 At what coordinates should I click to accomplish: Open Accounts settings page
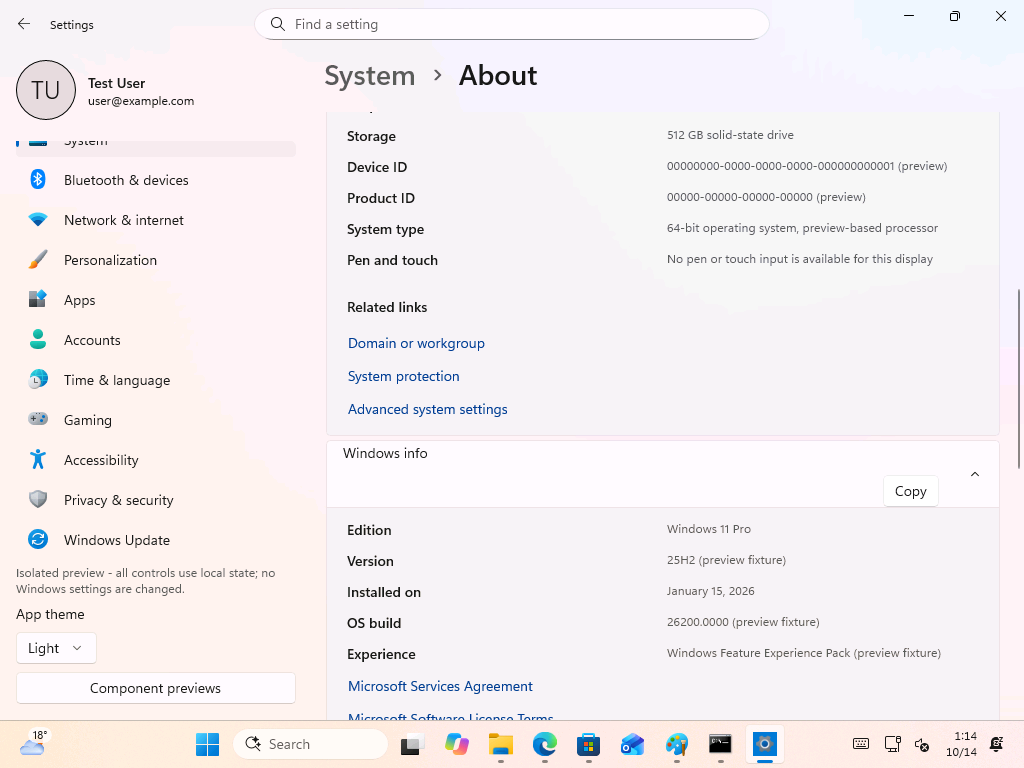[155, 340]
